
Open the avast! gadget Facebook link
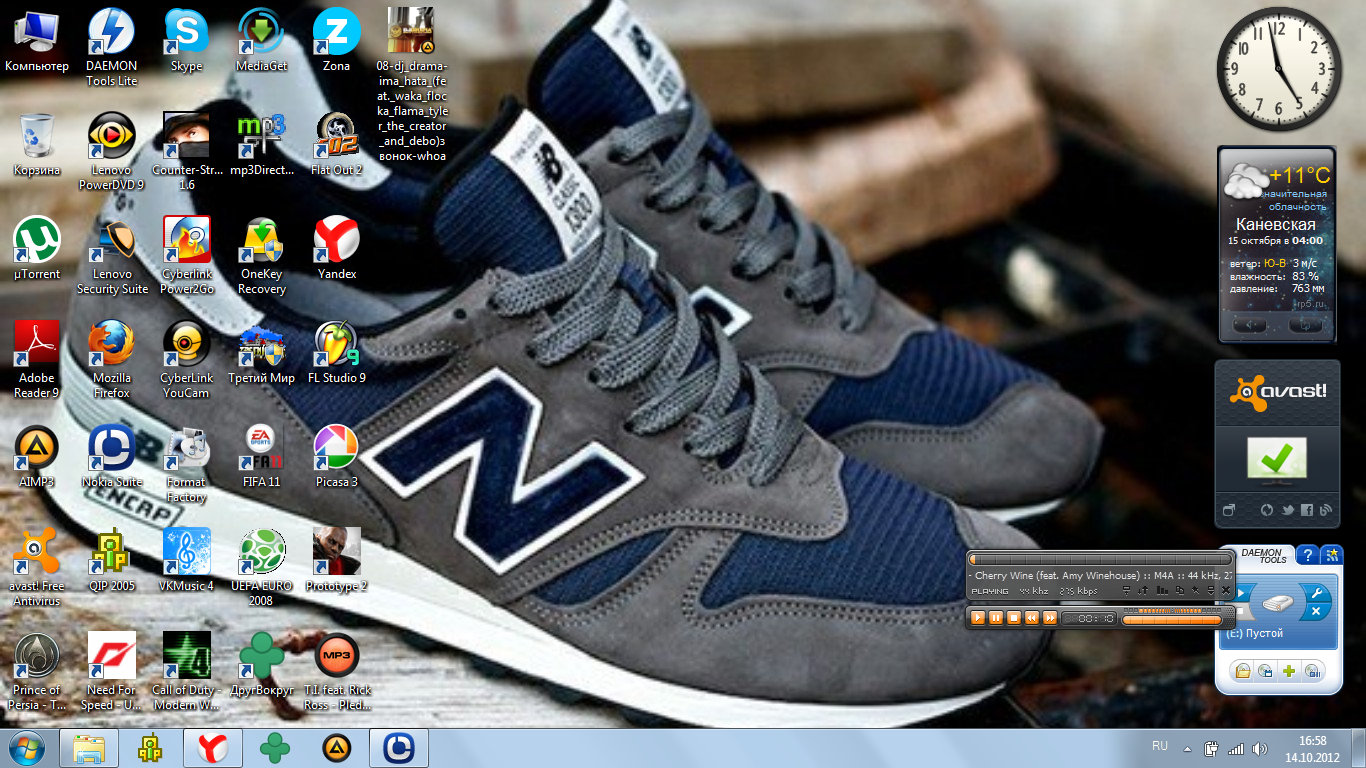pos(1307,510)
